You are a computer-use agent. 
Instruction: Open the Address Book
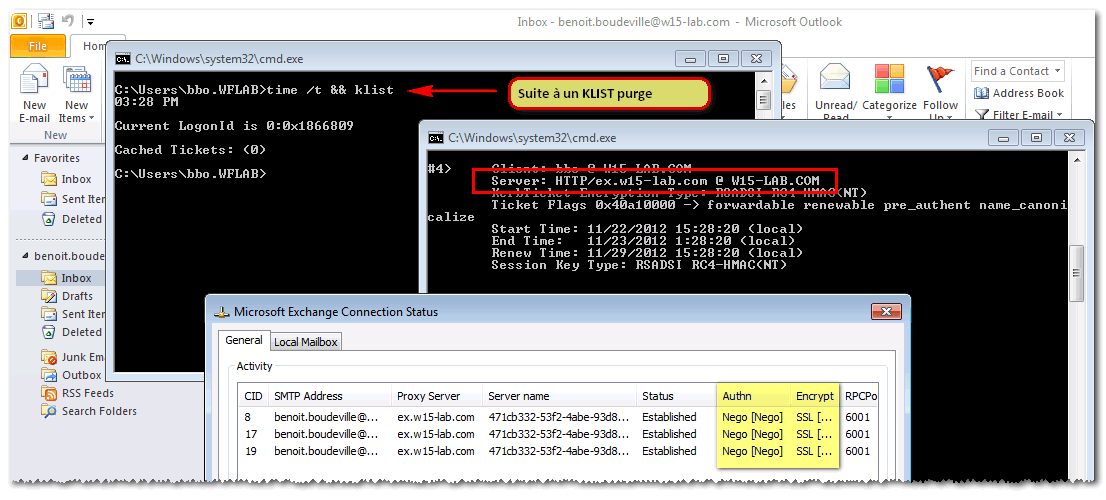click(x=1019, y=93)
